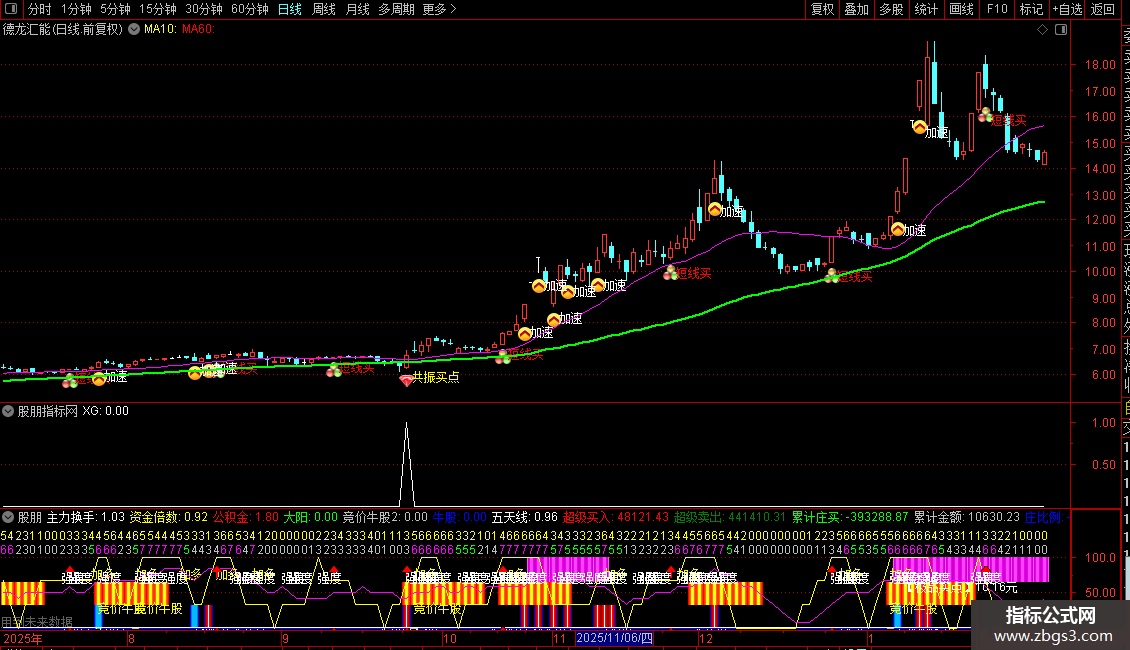Screen dimensions: 1130x650
Task: Click the 短线买 marker in early September
Action: (x=334, y=370)
